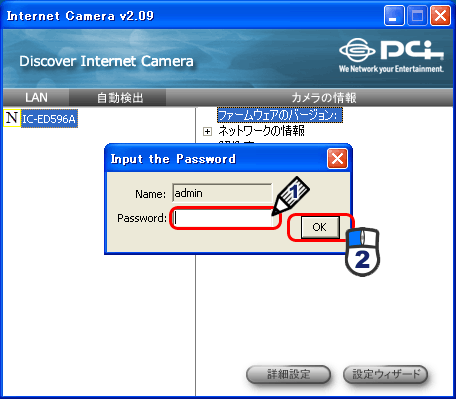Close the Internet Camera v2.09 window
Image resolution: width=456 pixels, height=420 pixels.
(440, 16)
